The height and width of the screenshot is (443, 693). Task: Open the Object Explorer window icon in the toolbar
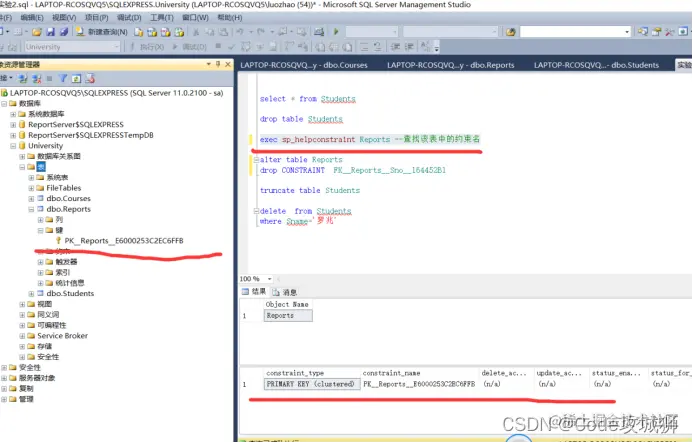tap(643, 32)
